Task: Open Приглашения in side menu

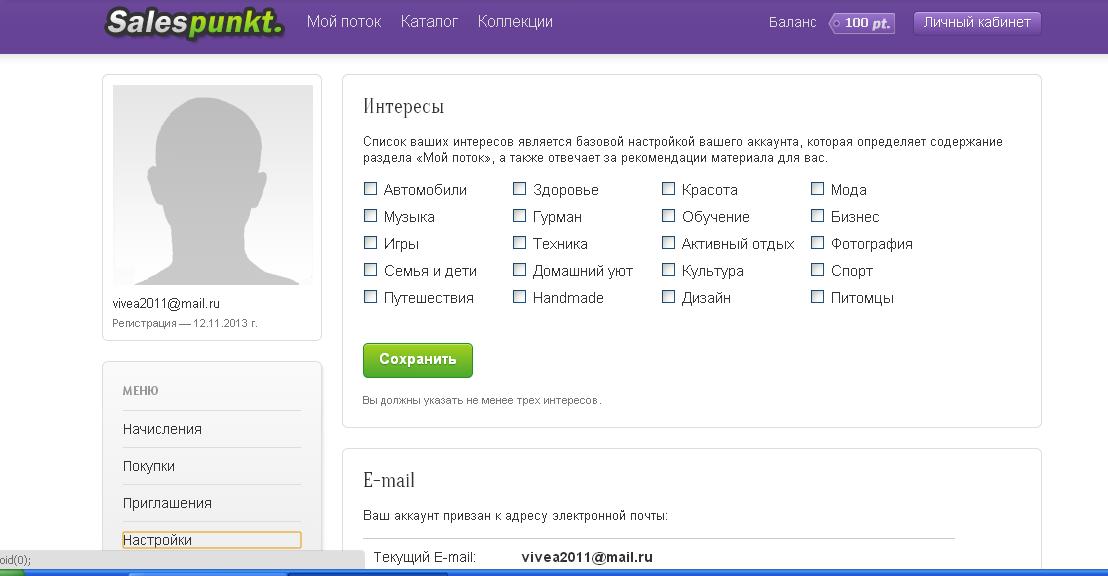Action: 167,503
